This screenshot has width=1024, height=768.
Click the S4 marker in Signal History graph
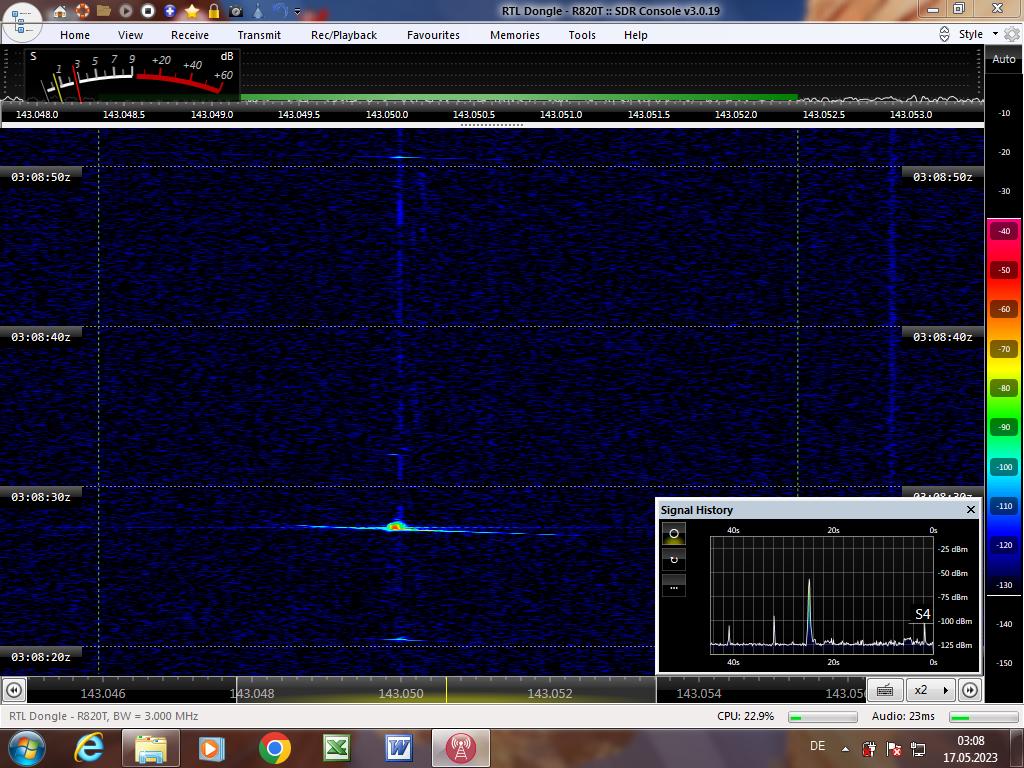click(922, 615)
